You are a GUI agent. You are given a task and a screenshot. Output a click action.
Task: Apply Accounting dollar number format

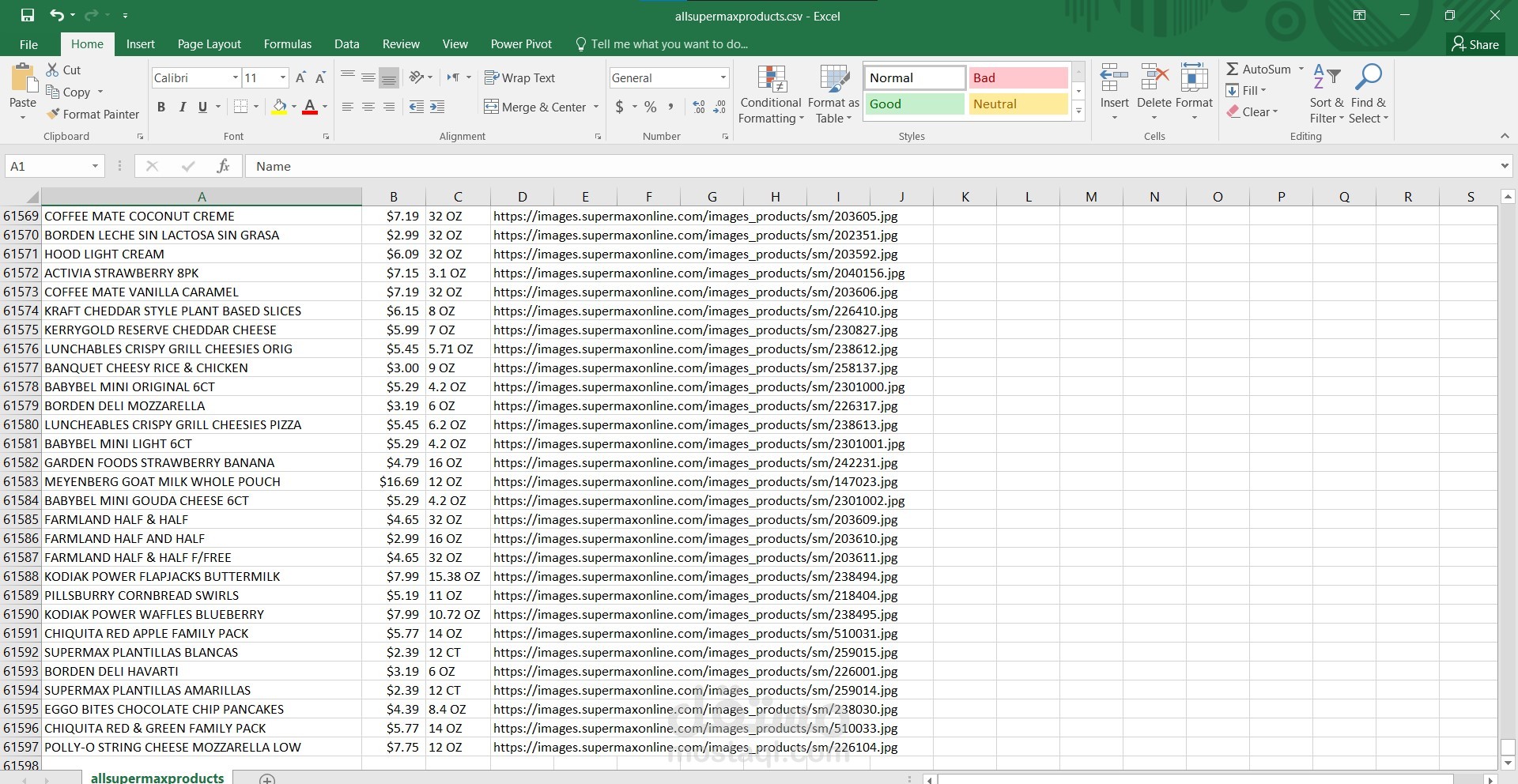tap(620, 107)
